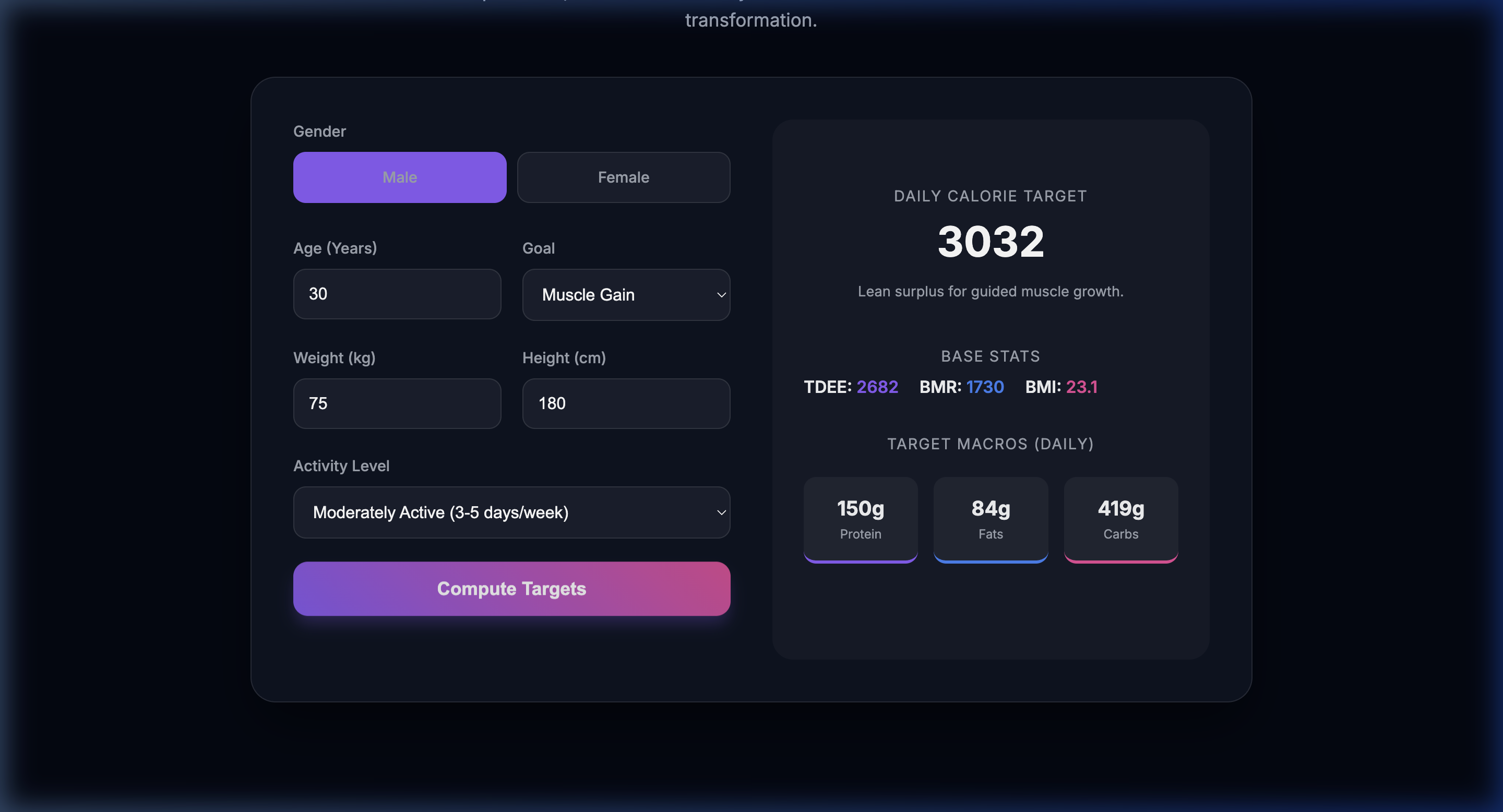
Task: Click the TDEE value 2682
Action: tap(877, 387)
